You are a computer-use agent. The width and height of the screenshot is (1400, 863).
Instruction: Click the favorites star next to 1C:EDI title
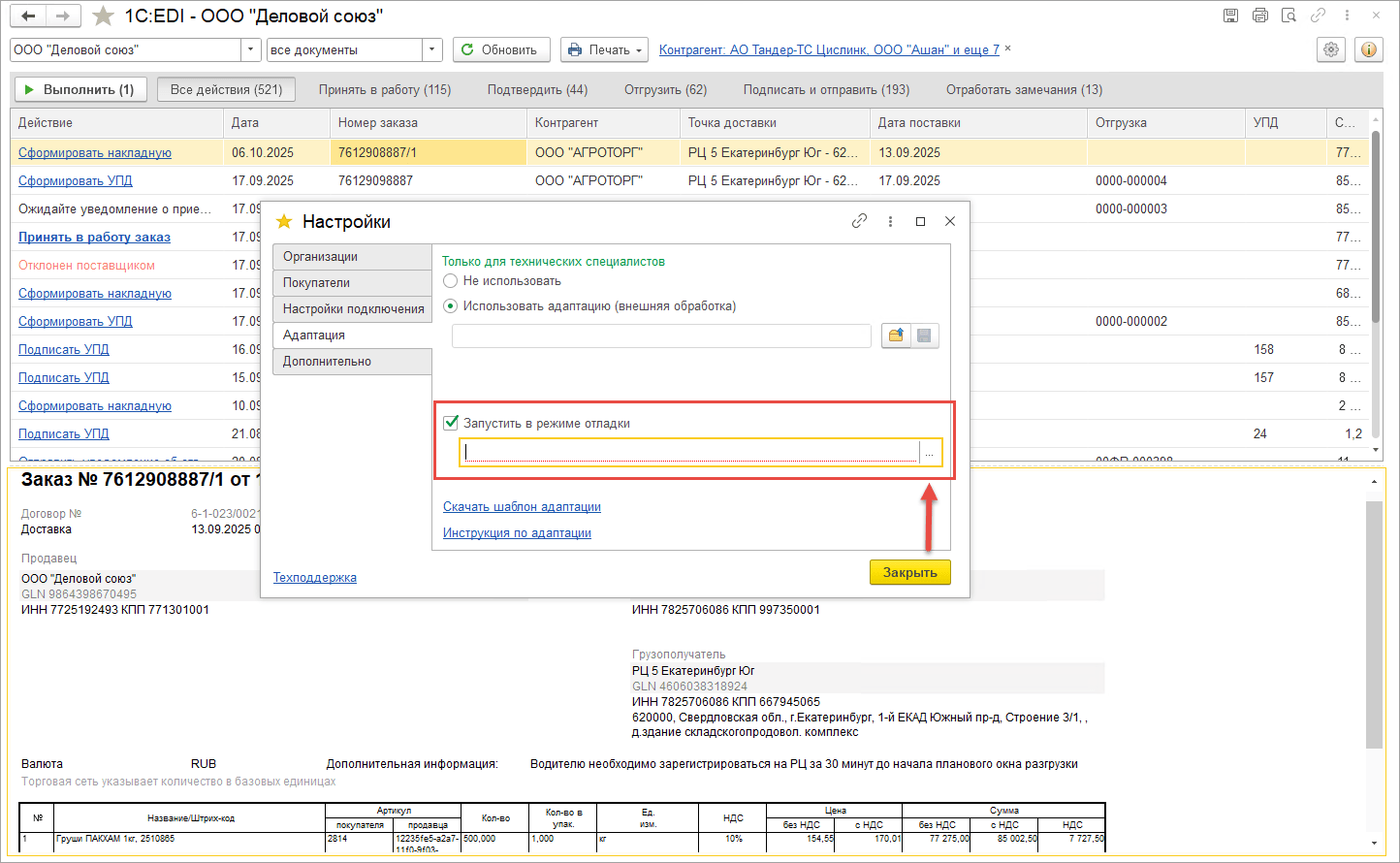coord(103,16)
